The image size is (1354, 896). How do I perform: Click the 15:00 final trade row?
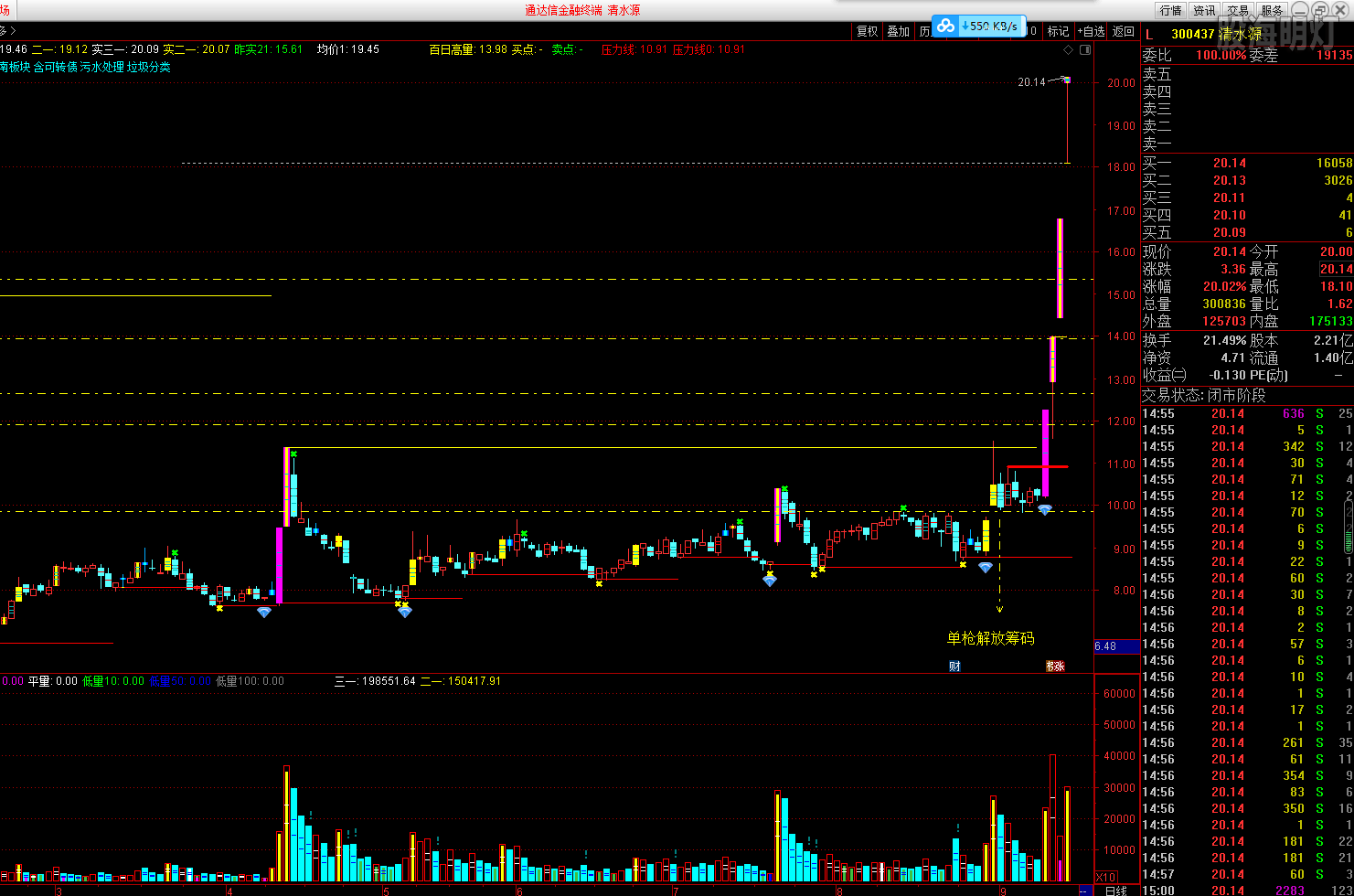tap(1248, 891)
